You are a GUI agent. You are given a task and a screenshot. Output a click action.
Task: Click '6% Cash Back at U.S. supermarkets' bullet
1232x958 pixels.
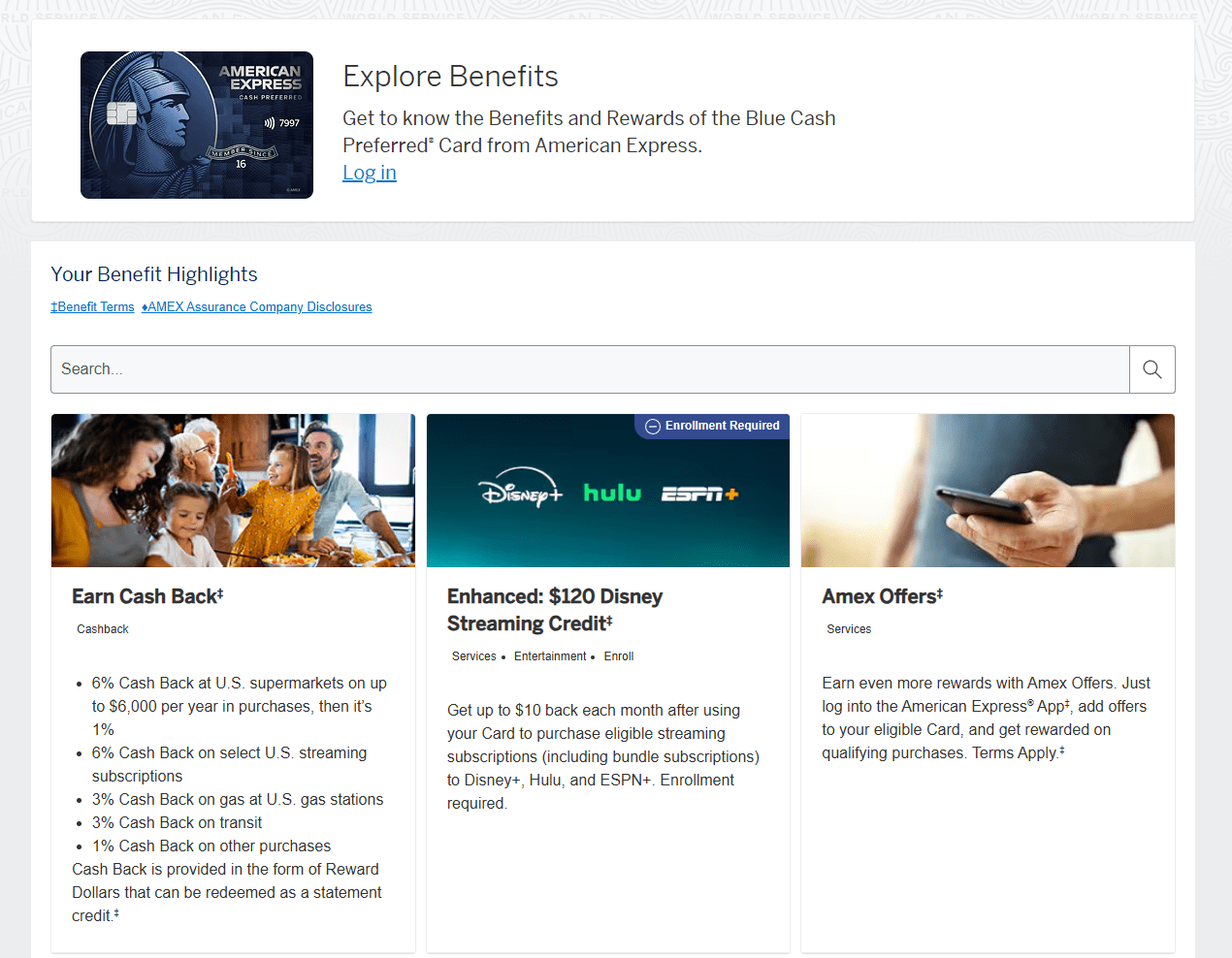240,707
